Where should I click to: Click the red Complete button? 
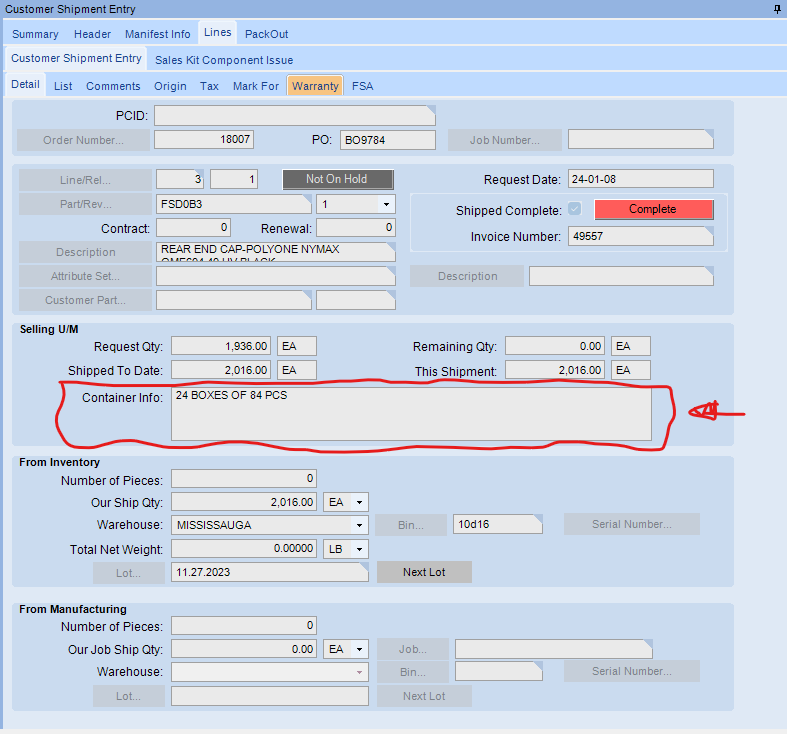pyautogui.click(x=653, y=209)
